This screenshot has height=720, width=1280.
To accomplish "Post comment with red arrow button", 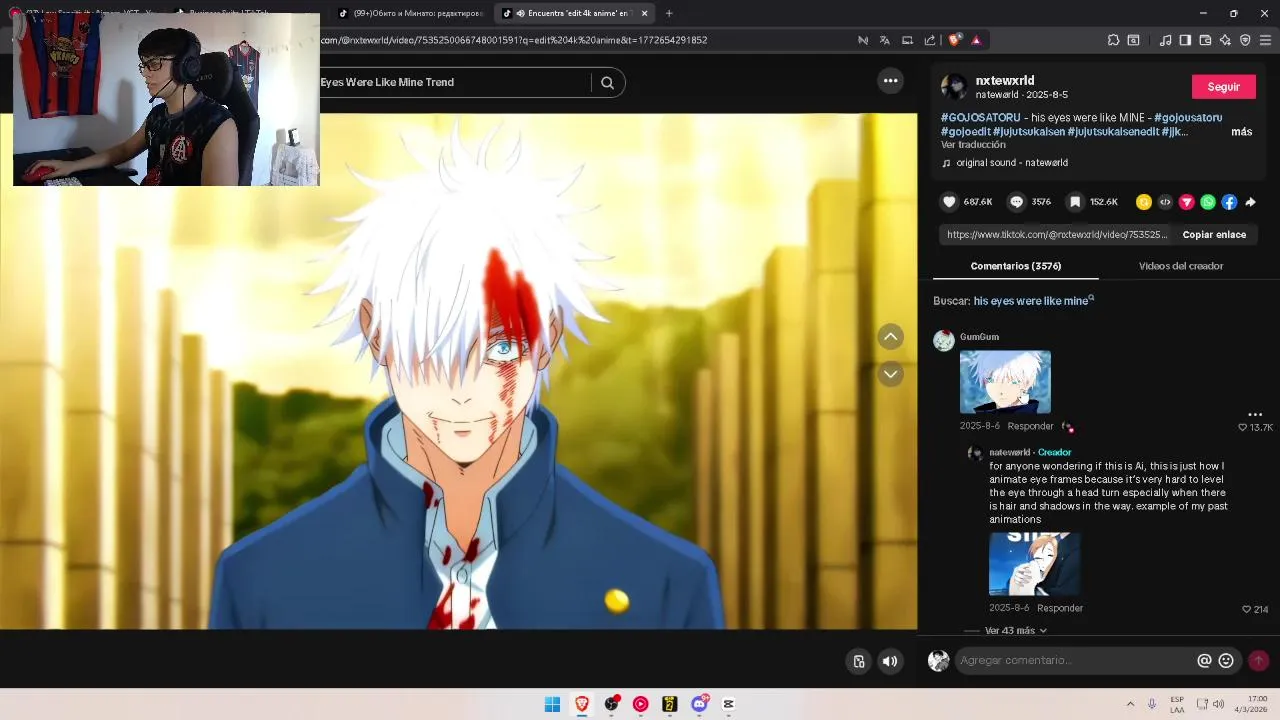I will pyautogui.click(x=1258, y=661).
